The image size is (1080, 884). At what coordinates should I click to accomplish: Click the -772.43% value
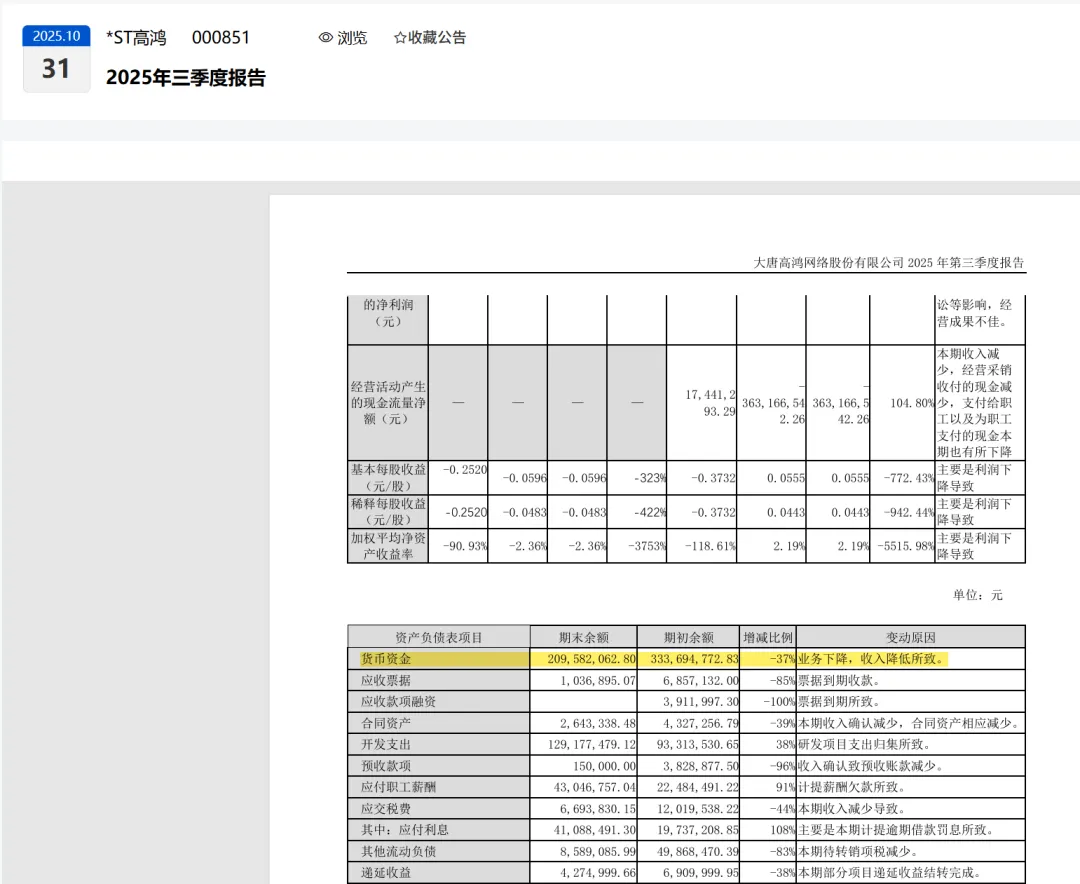[909, 477]
